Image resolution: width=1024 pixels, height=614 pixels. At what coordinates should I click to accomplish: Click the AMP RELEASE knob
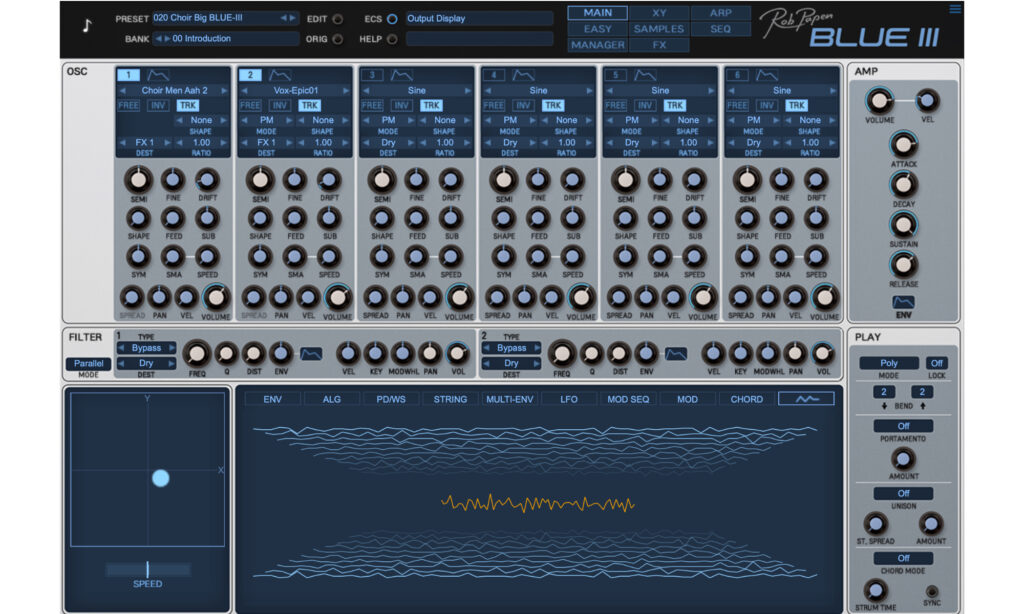tap(903, 265)
